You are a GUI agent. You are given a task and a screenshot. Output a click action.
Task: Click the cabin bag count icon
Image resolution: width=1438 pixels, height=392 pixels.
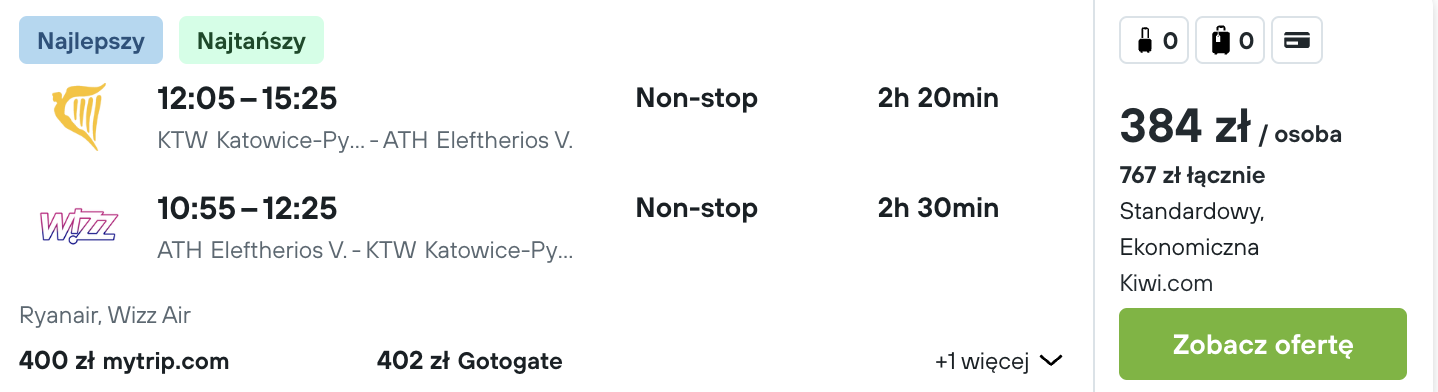[x=1154, y=41]
